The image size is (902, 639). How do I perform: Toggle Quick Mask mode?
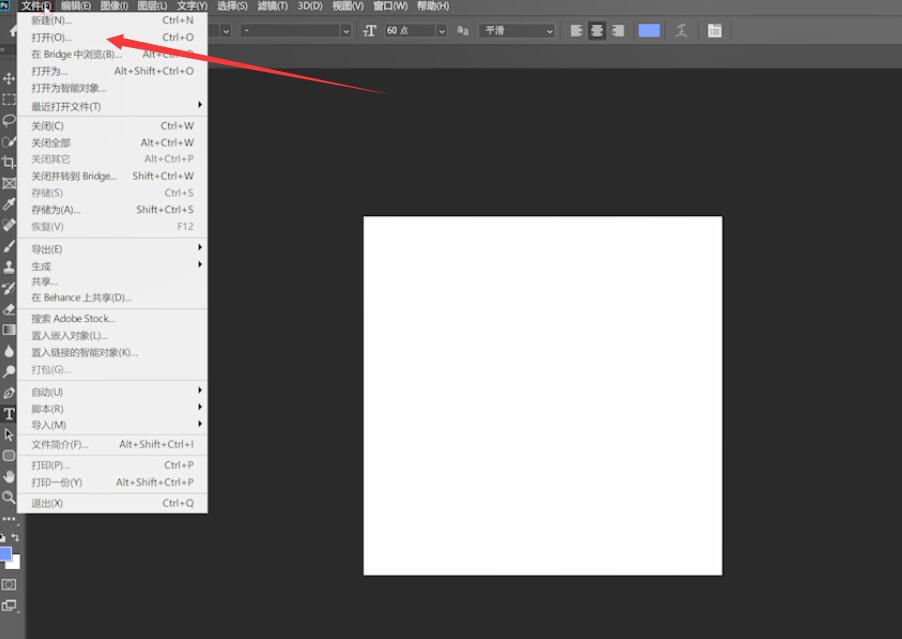(9, 585)
